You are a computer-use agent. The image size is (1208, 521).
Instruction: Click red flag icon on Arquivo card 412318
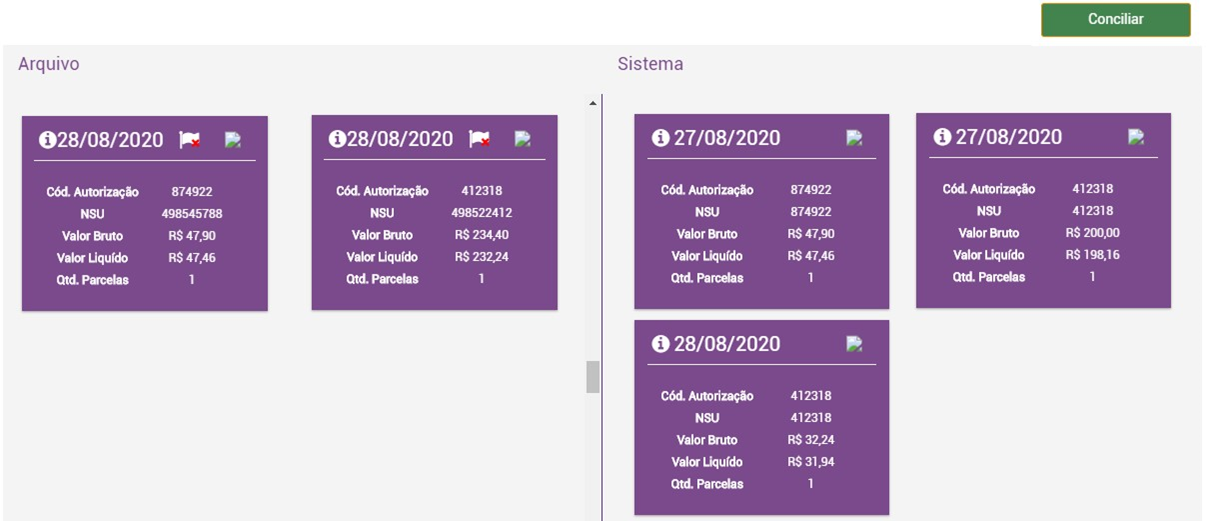tap(479, 139)
